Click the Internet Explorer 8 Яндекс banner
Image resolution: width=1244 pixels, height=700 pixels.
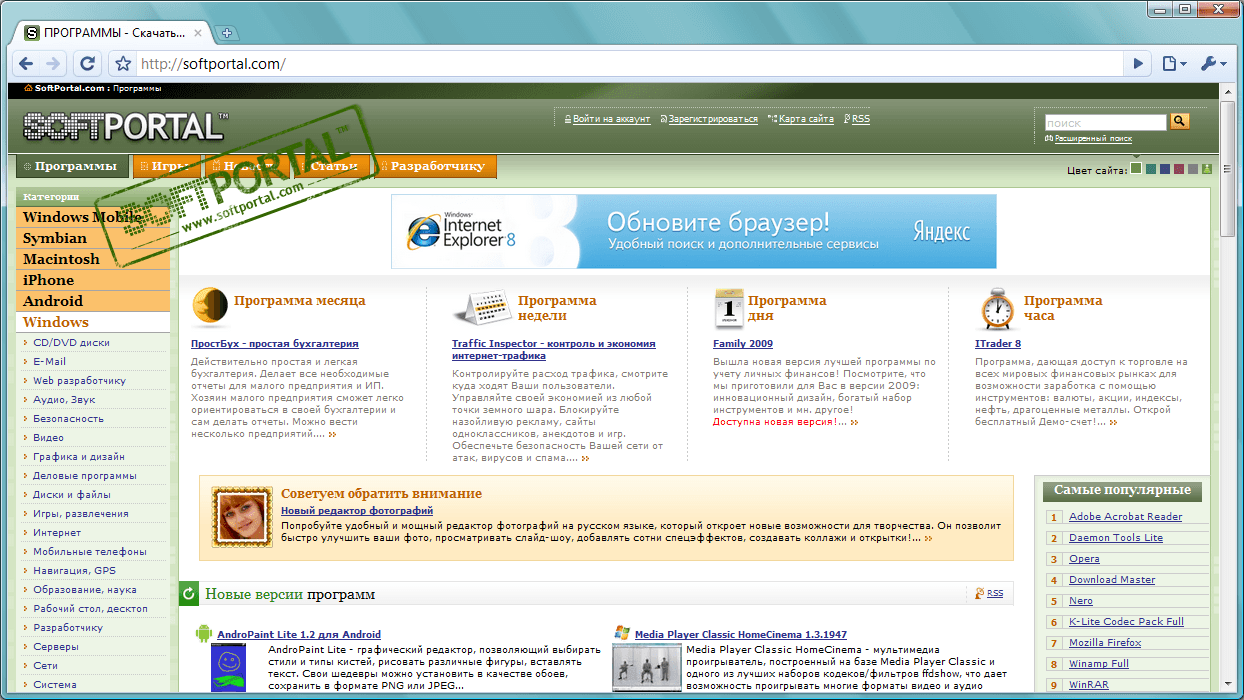click(694, 231)
